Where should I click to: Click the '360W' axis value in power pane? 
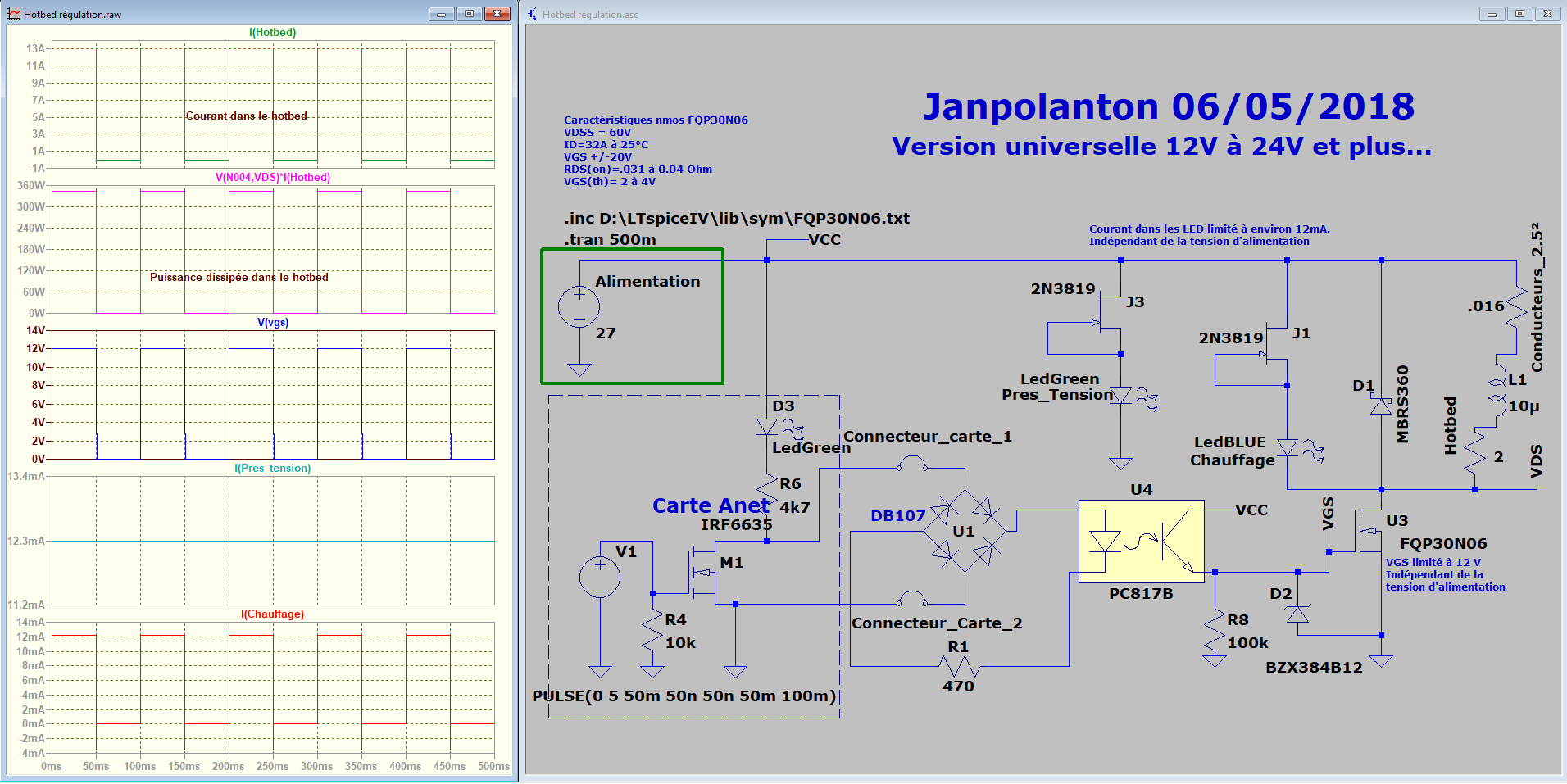point(31,186)
